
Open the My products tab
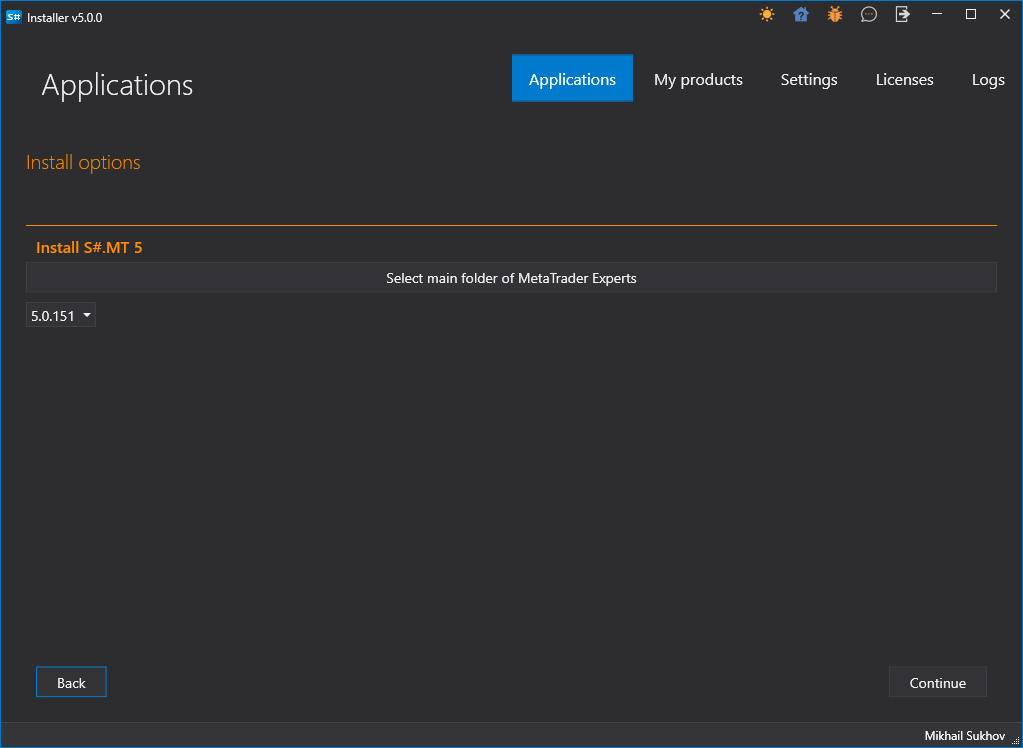[x=698, y=80]
